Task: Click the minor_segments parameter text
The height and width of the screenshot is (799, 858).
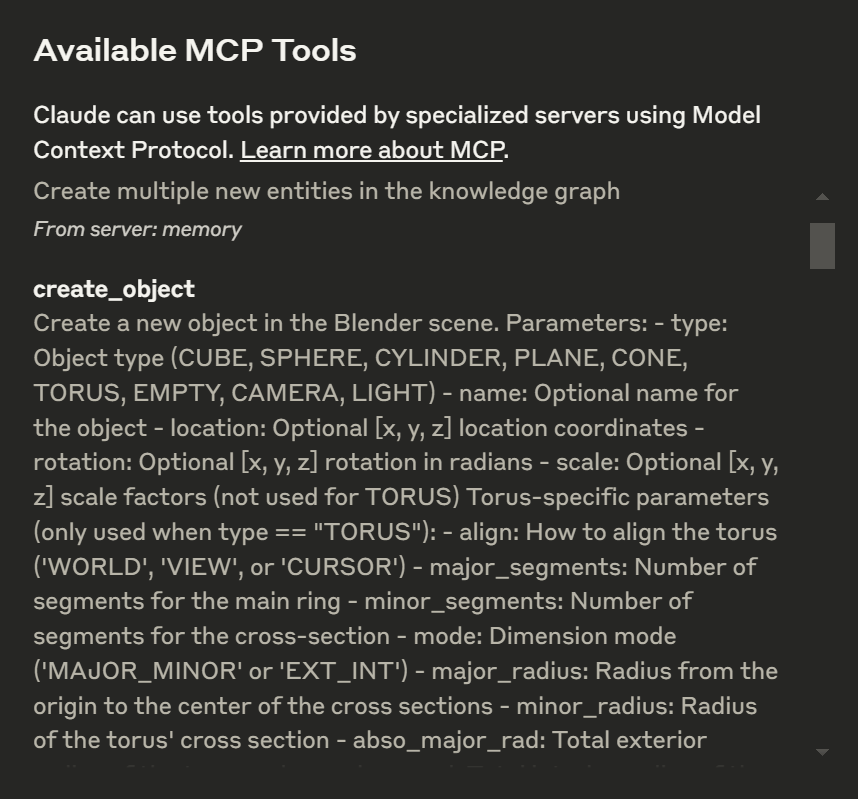Action: [463, 602]
